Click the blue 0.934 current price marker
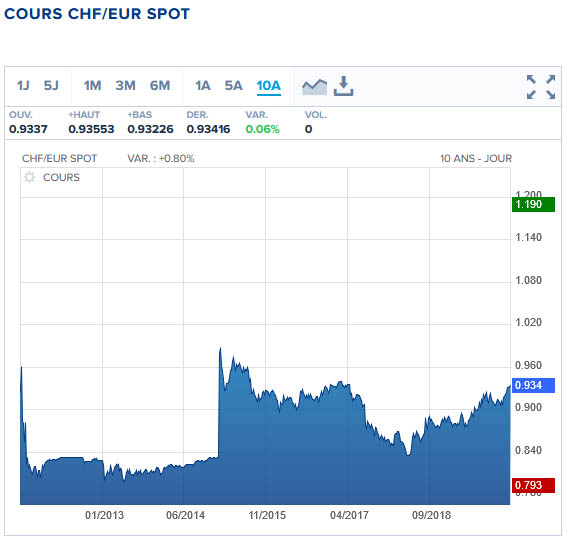Viewport: 568px width, 540px height. point(533,385)
